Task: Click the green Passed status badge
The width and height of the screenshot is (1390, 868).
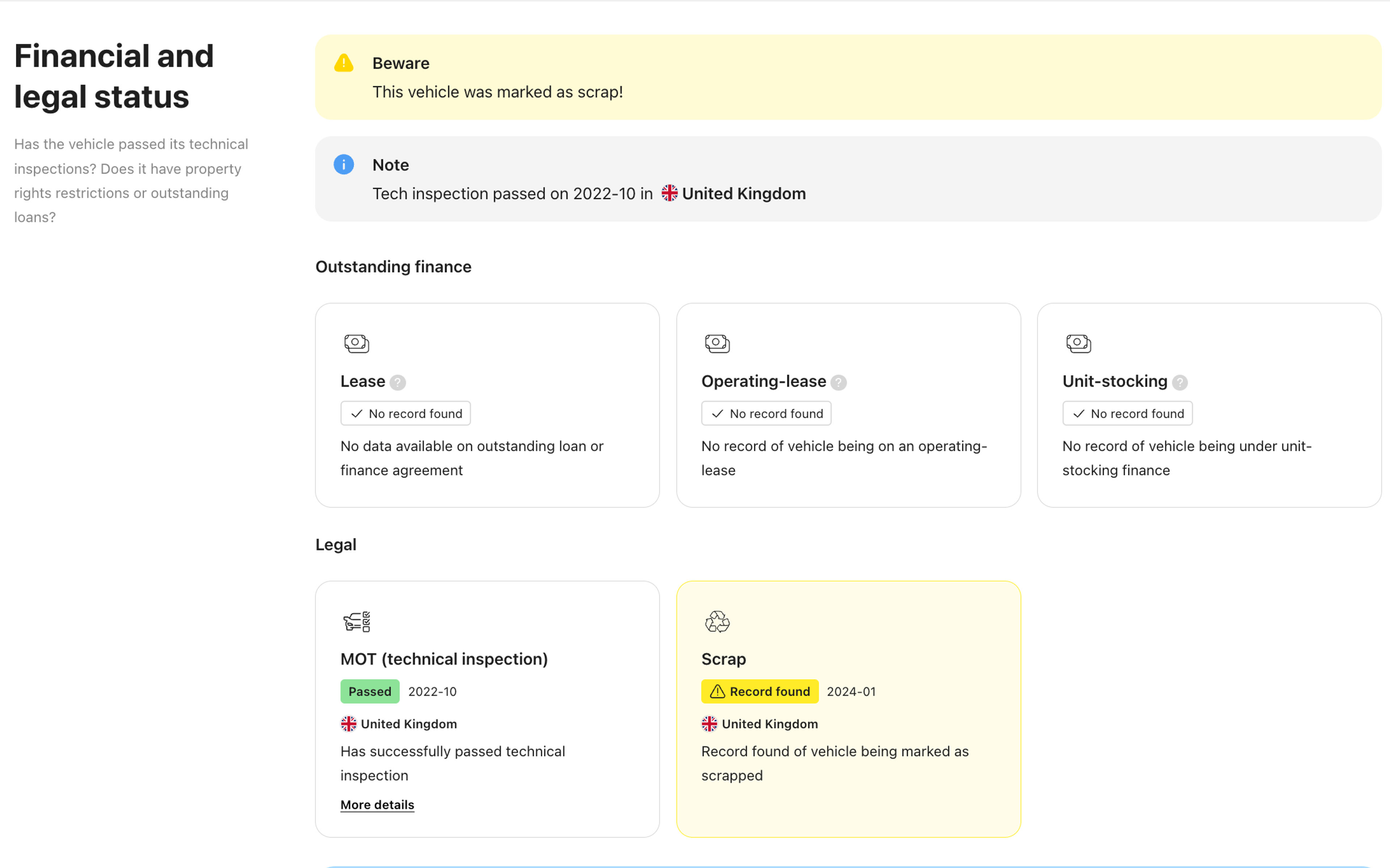Action: (x=370, y=692)
